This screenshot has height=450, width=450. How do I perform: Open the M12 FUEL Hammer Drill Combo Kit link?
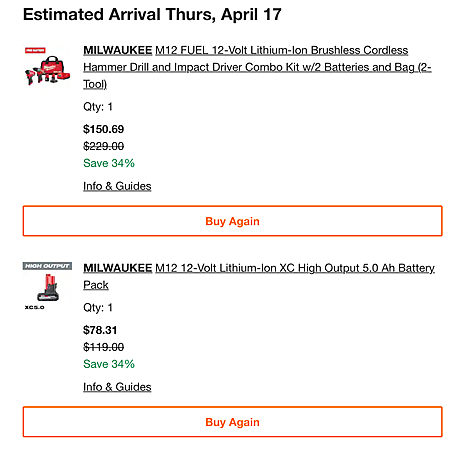[x=257, y=67]
